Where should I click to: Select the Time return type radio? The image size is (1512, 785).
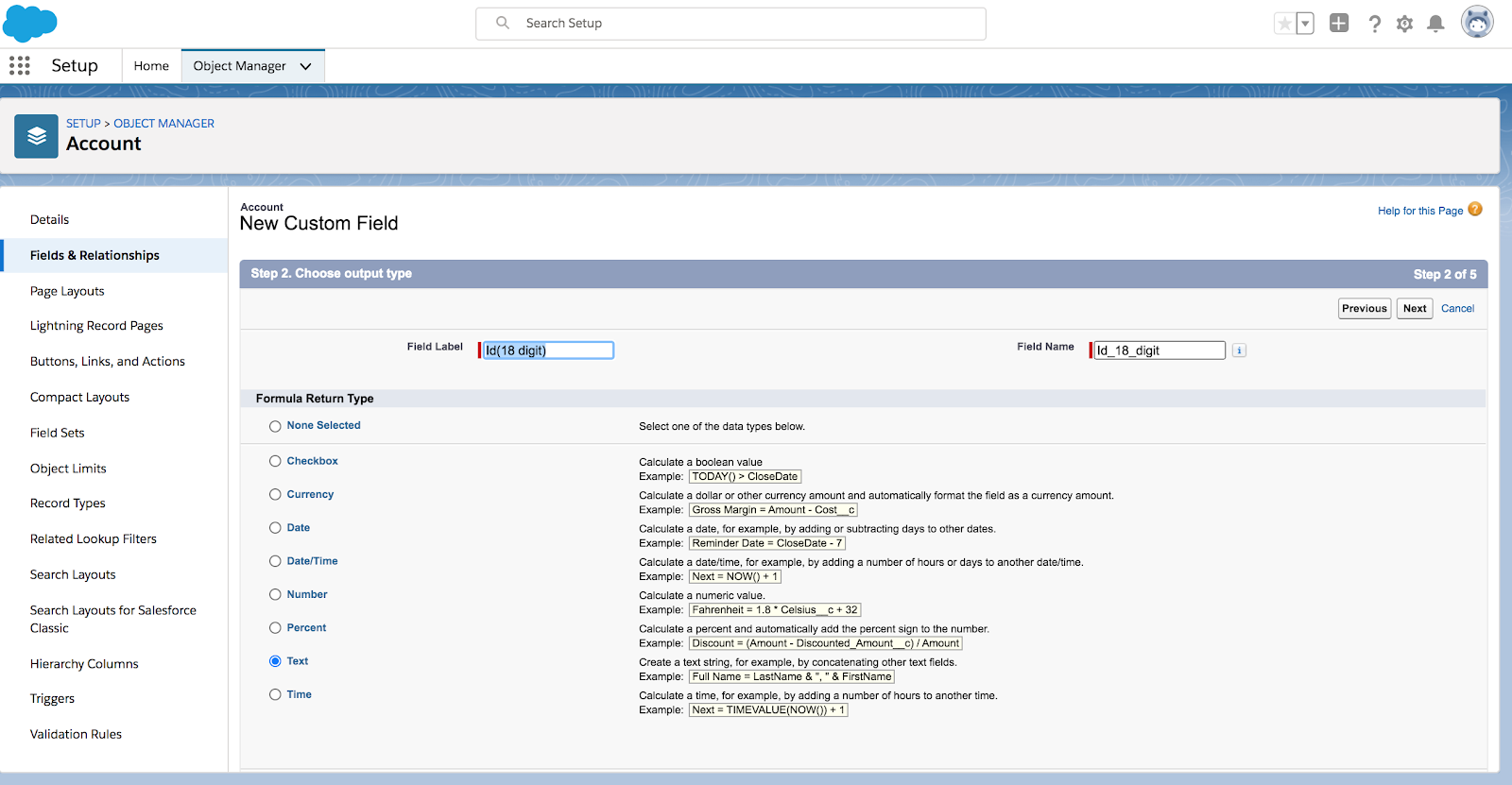275,694
